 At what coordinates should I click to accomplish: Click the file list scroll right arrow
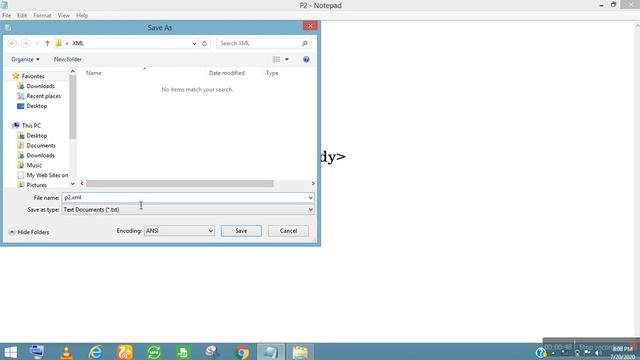313,184
